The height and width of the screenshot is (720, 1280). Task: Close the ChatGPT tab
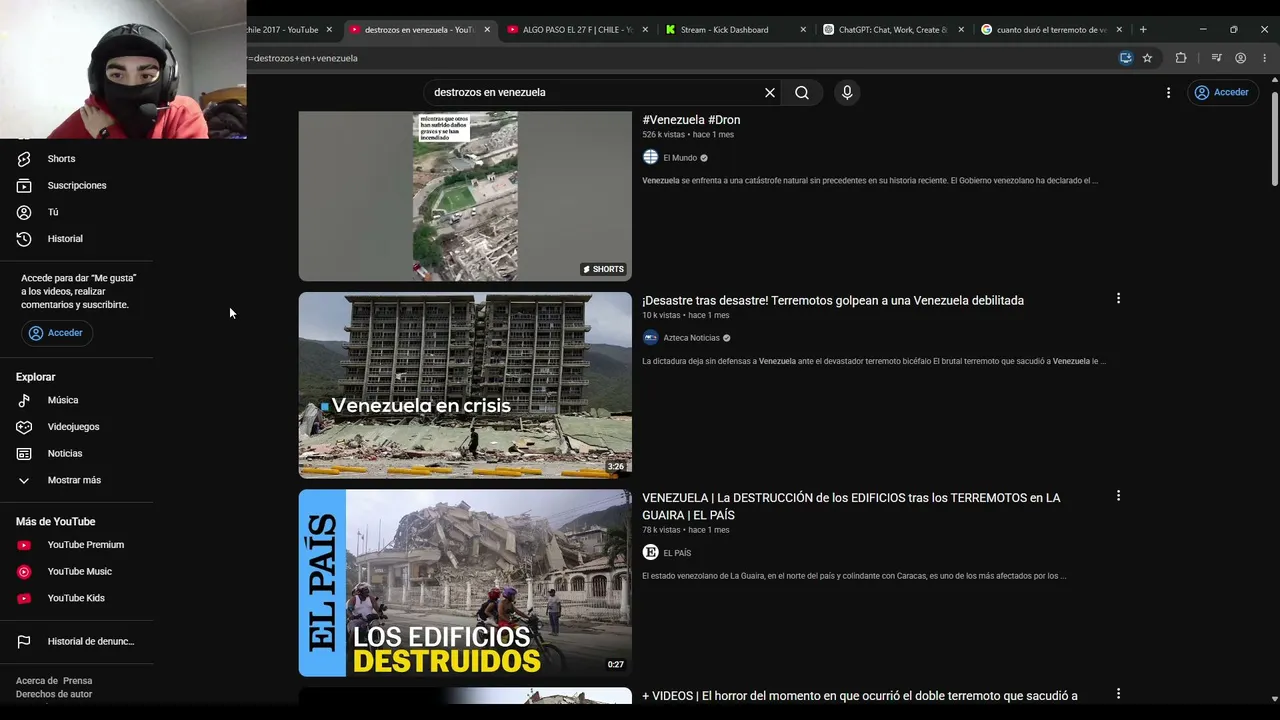(x=961, y=30)
